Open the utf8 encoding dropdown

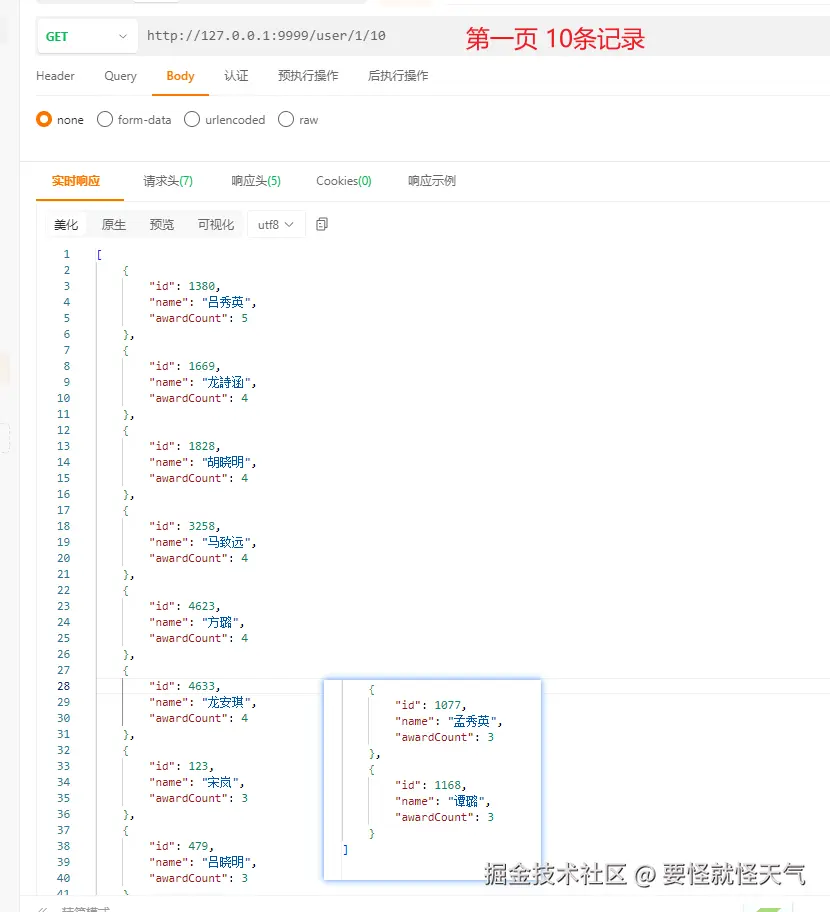(x=276, y=225)
